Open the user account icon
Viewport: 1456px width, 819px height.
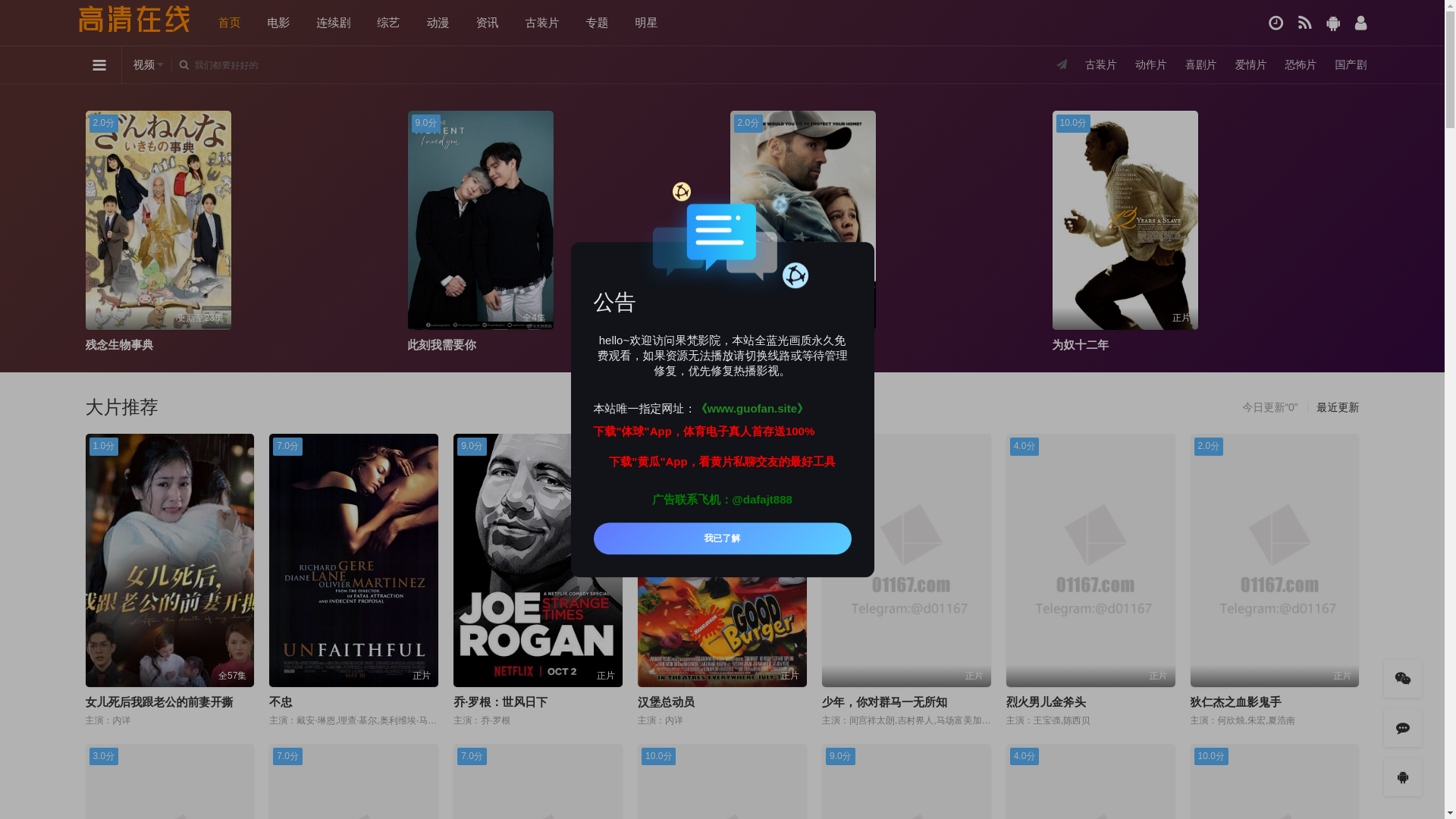1361,23
